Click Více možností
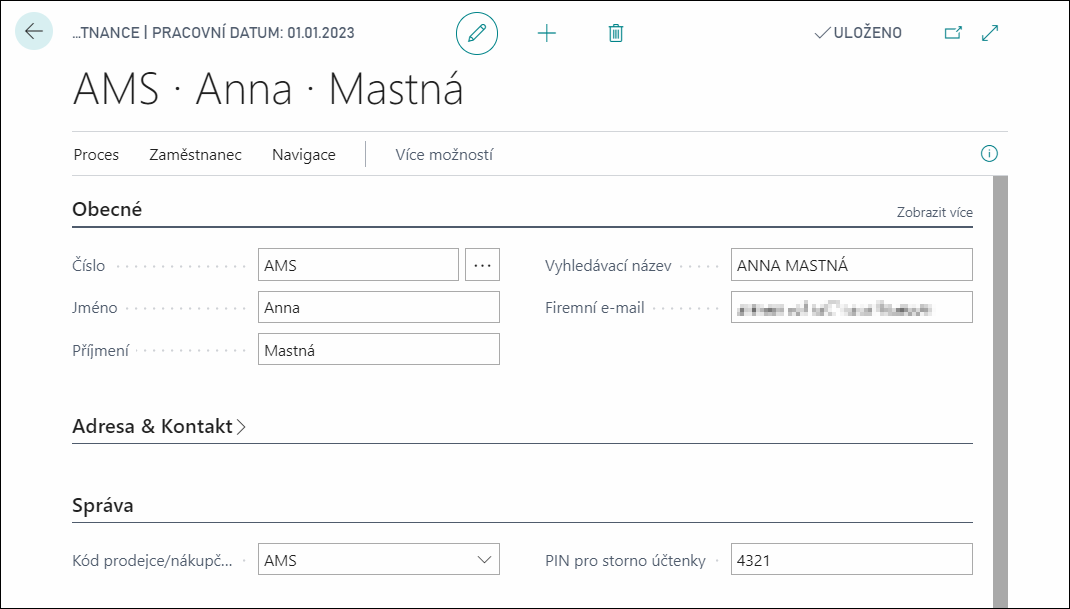 point(444,155)
